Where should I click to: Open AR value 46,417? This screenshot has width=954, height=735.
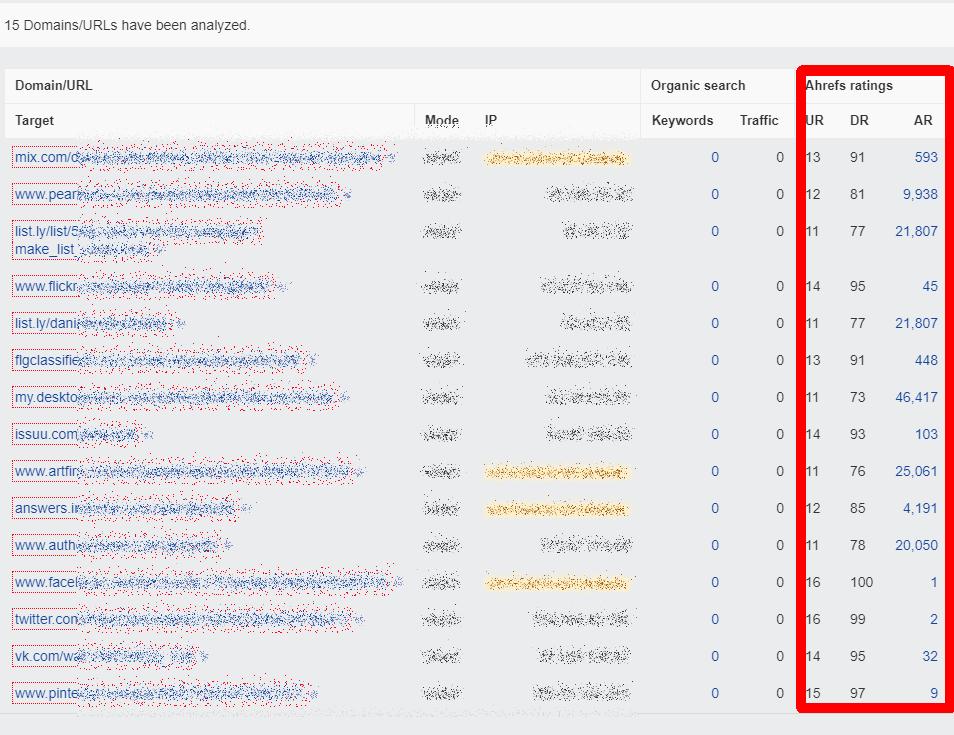(916, 398)
